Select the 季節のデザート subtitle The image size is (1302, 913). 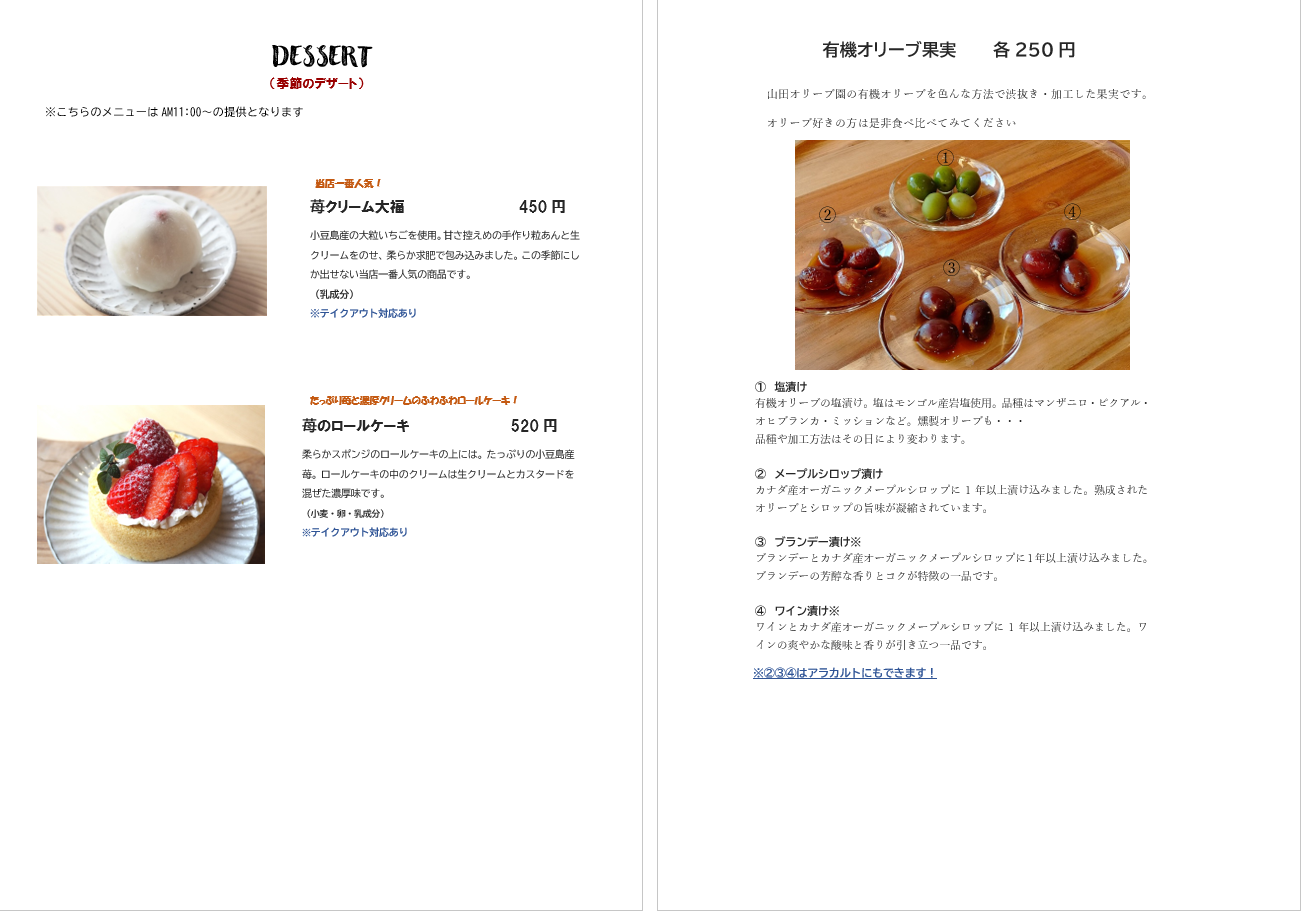pyautogui.click(x=316, y=83)
